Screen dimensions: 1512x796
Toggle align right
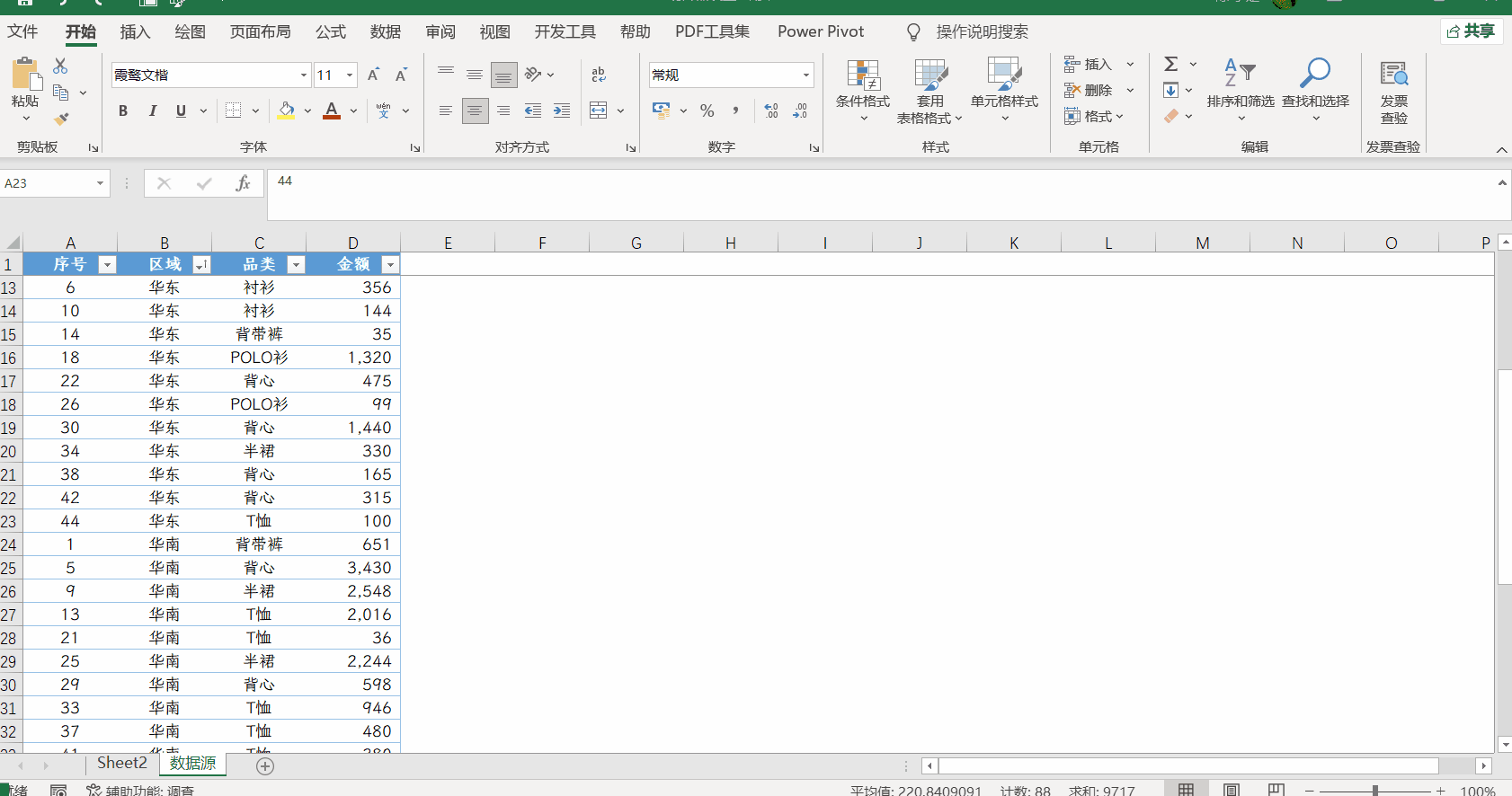[x=503, y=111]
